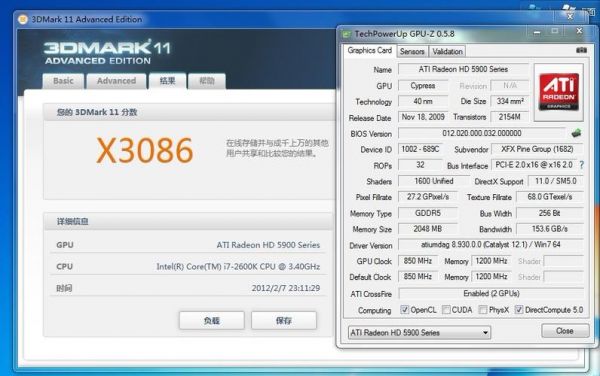Open the Basic tab in 3DMark

tap(63, 81)
